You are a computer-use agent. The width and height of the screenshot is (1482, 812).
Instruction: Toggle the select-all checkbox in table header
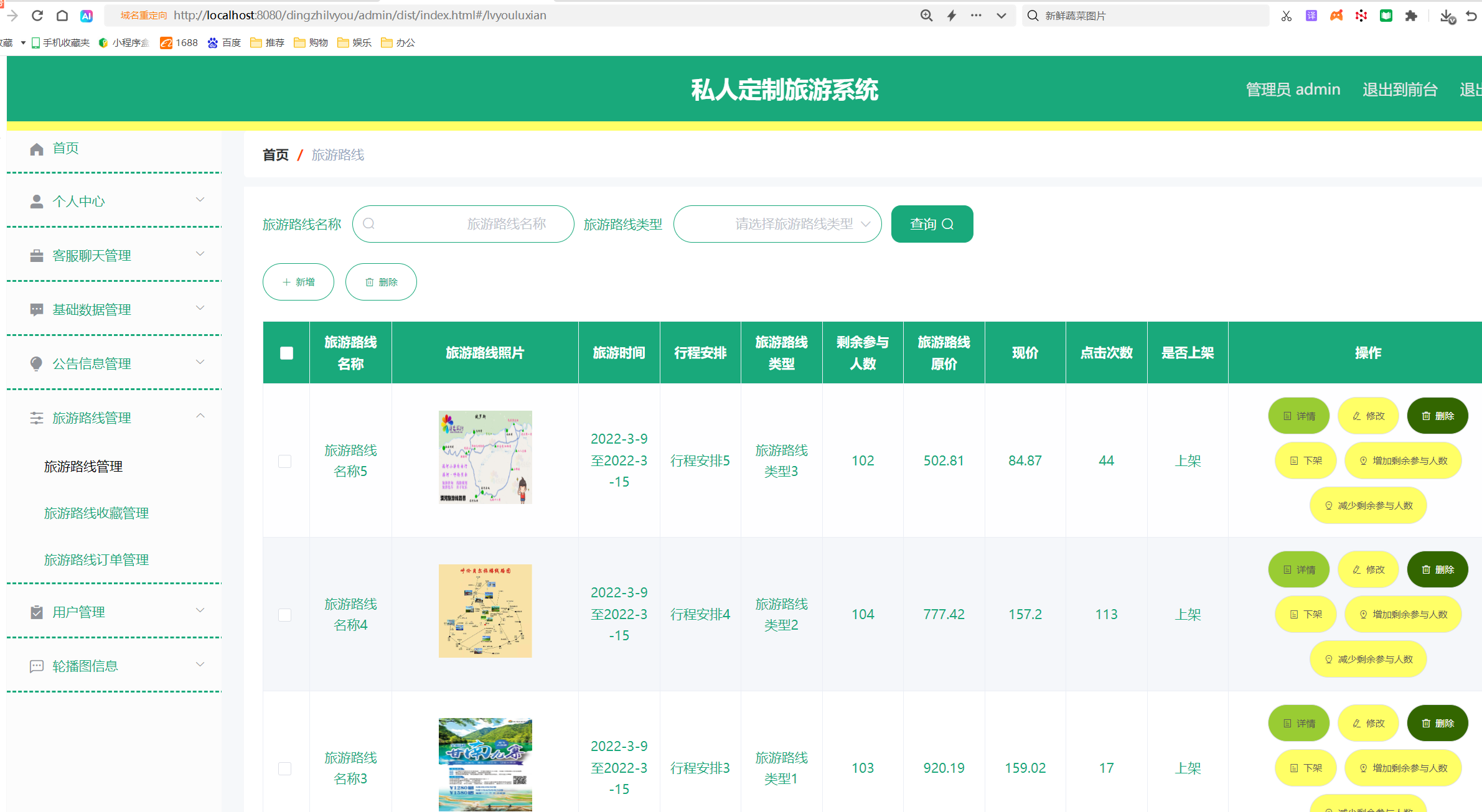click(x=286, y=353)
